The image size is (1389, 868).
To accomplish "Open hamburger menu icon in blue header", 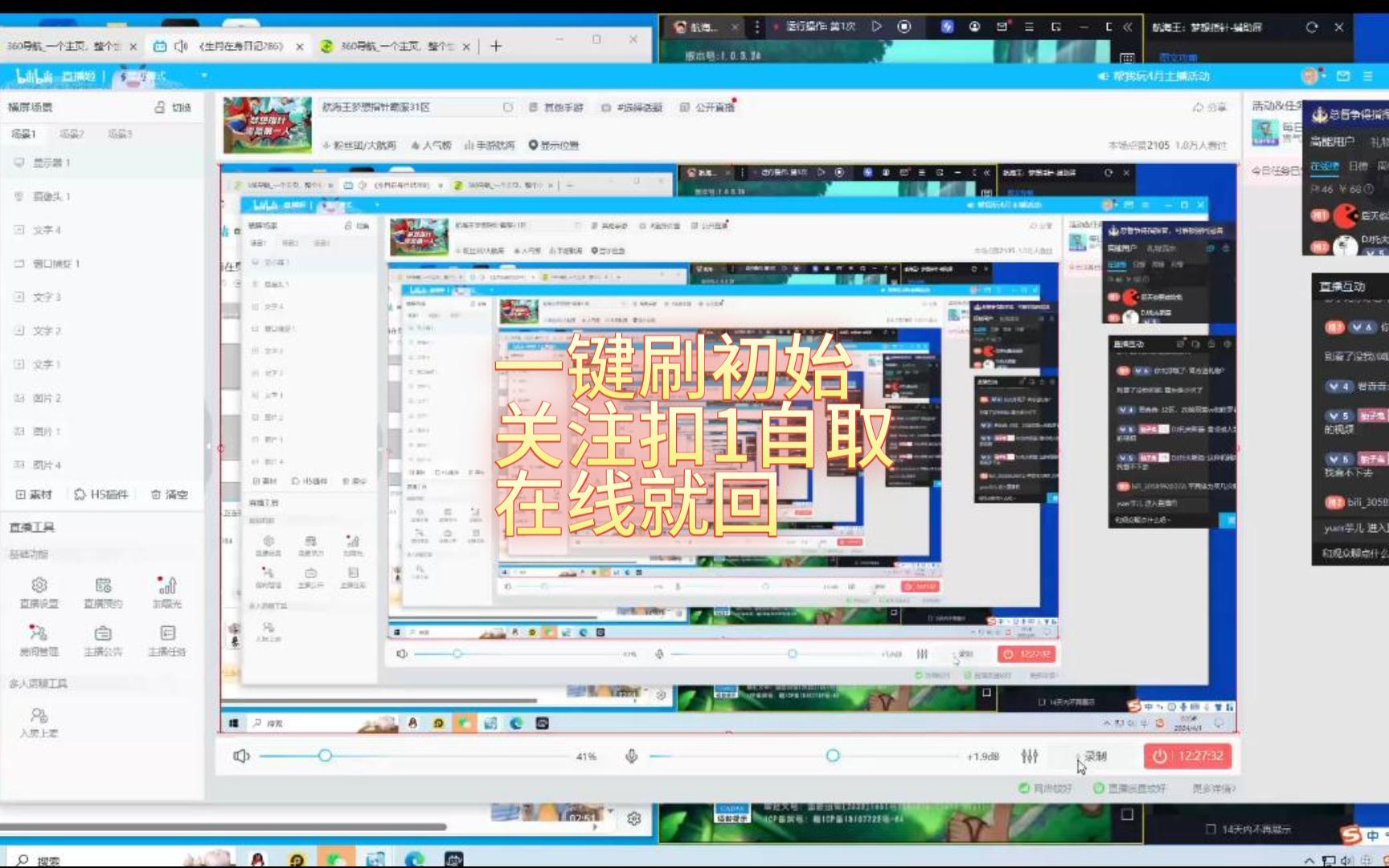I will pos(1367,76).
